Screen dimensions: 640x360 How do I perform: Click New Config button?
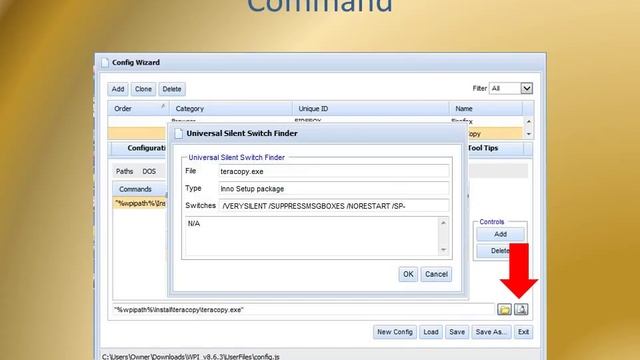coord(395,332)
